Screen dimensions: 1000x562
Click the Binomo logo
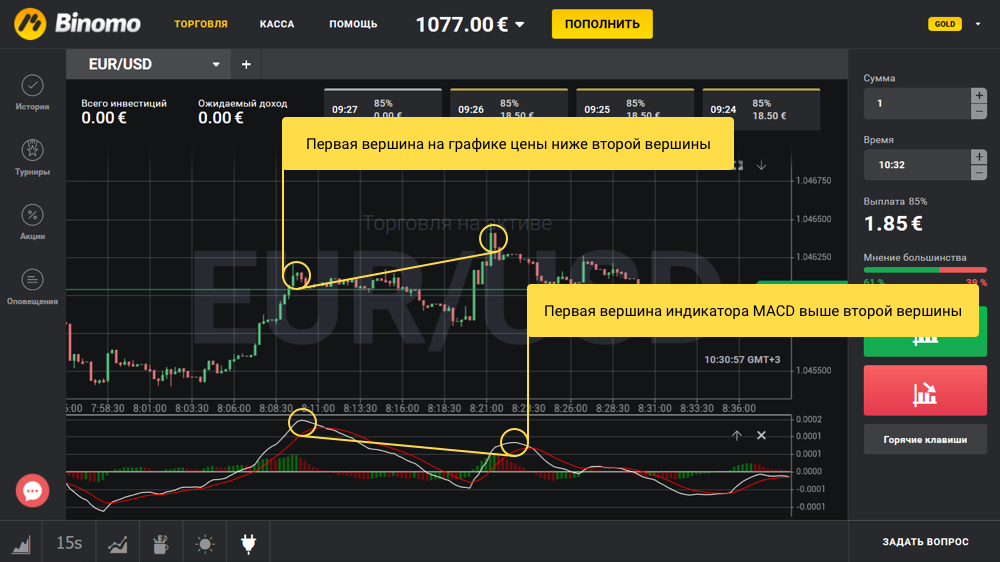(x=77, y=24)
